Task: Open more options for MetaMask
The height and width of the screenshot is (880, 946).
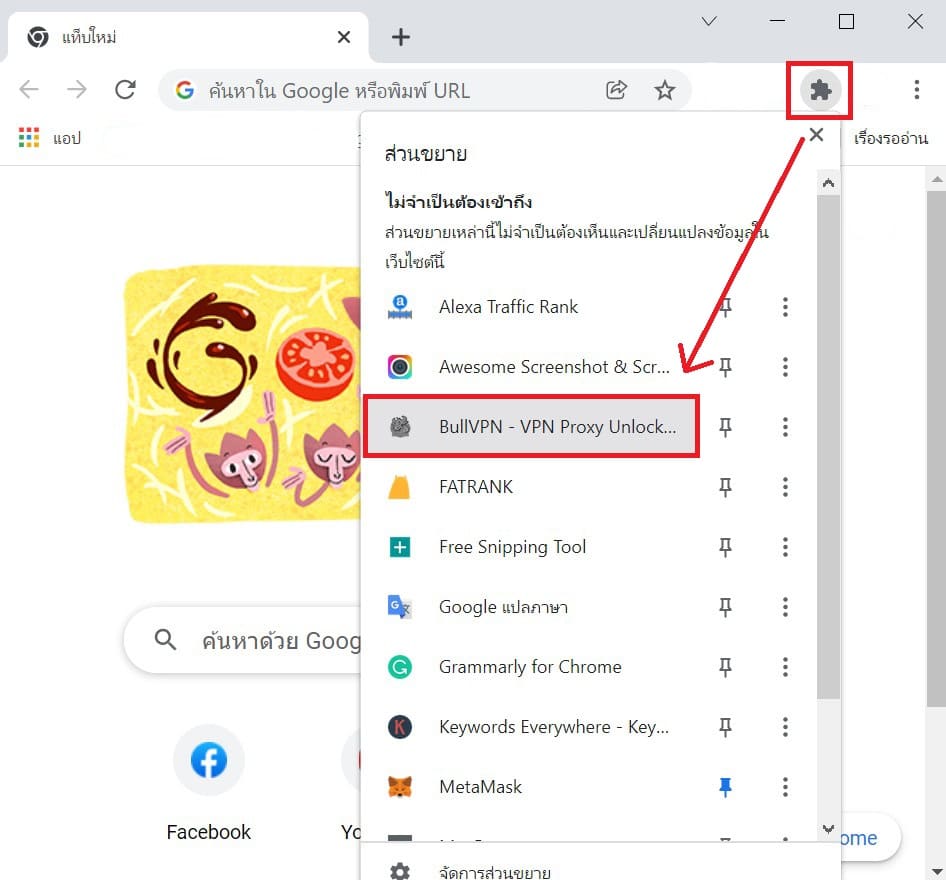Action: click(785, 787)
